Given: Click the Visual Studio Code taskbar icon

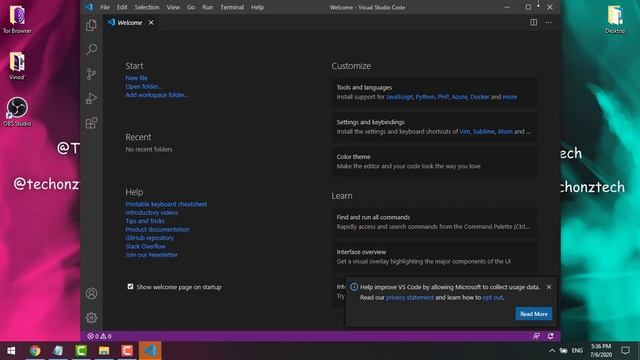Looking at the screenshot, I should click(x=150, y=351).
